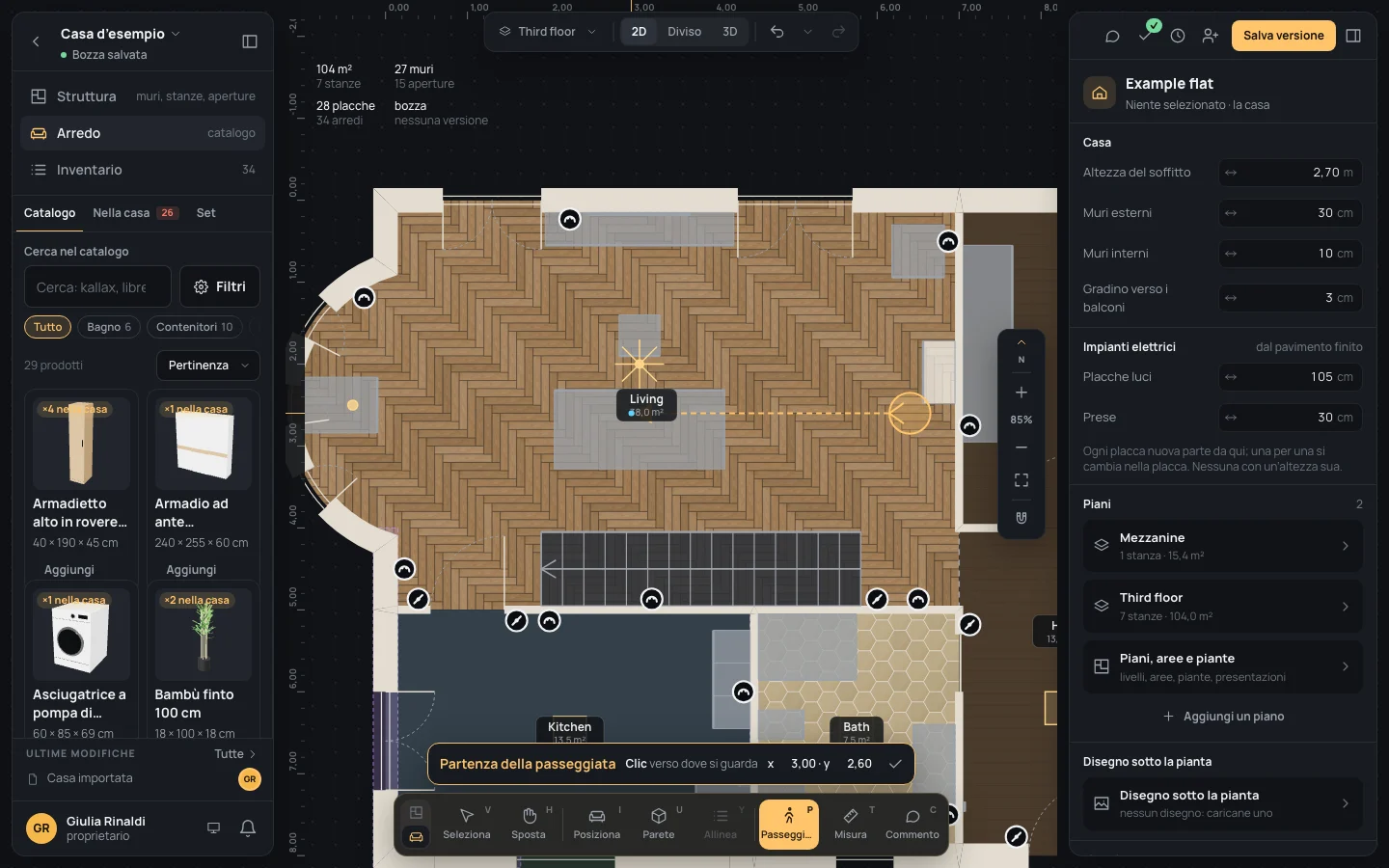Collapse the right panel icon
Screen dimensions: 1389x868
pos(1353,36)
